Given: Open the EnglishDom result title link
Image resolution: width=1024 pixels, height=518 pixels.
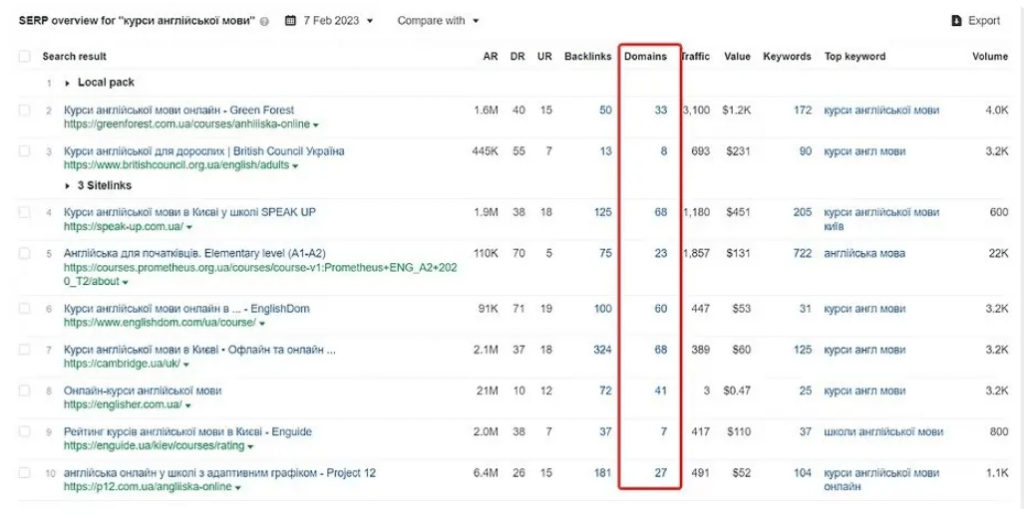Looking at the screenshot, I should pos(187,308).
